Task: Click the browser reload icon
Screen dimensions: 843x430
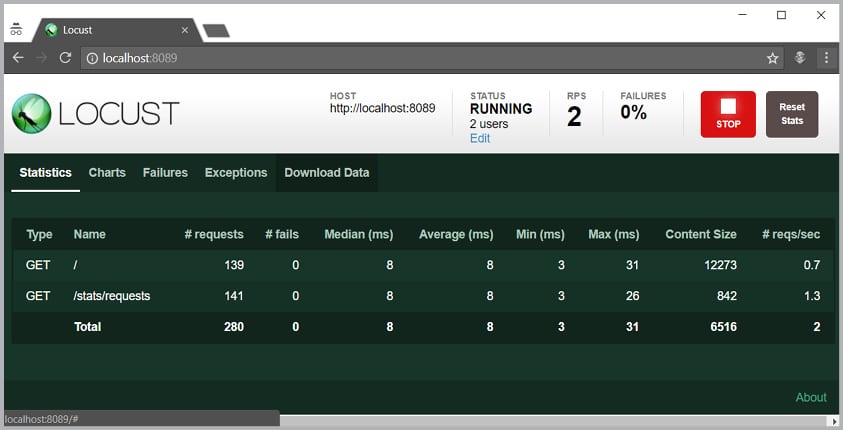Action: point(65,58)
